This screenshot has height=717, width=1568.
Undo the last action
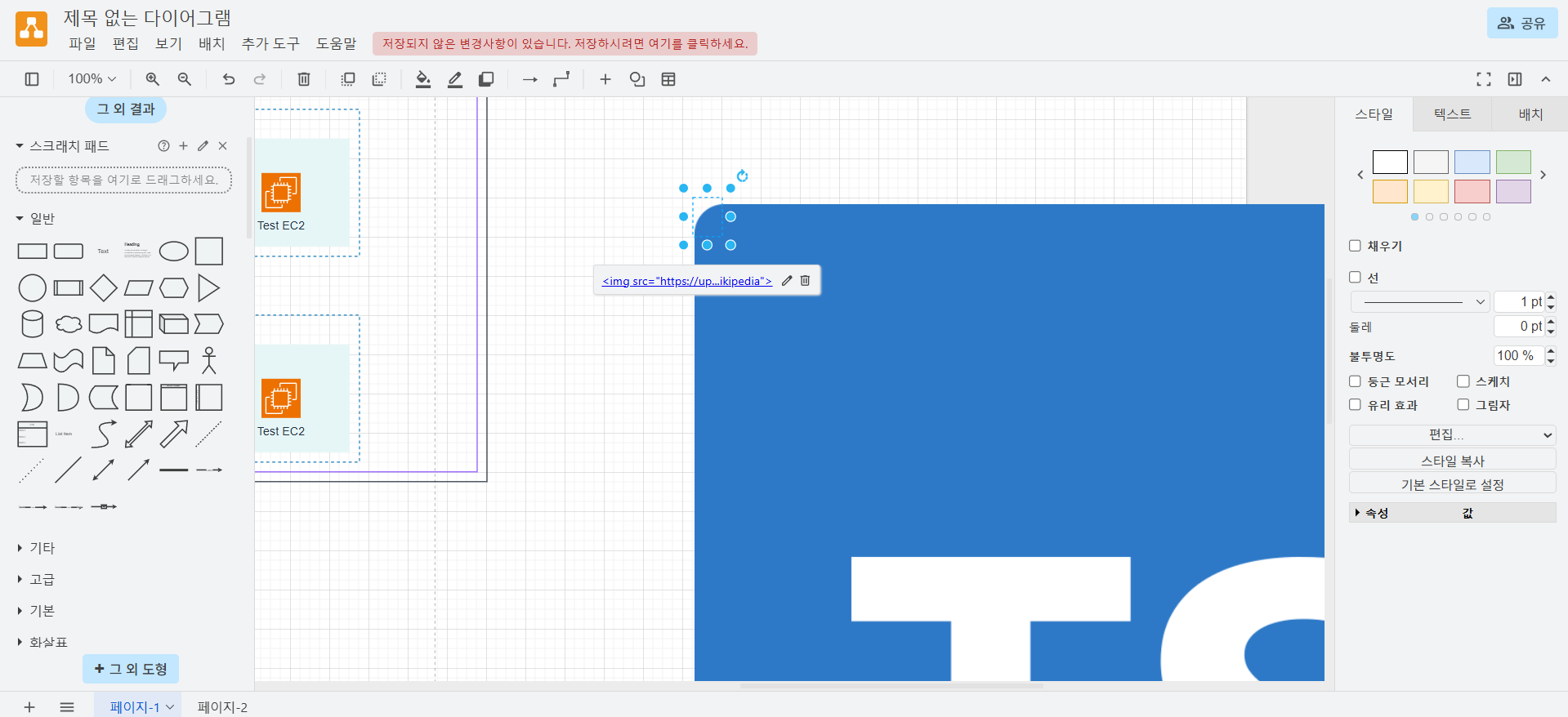click(x=229, y=79)
